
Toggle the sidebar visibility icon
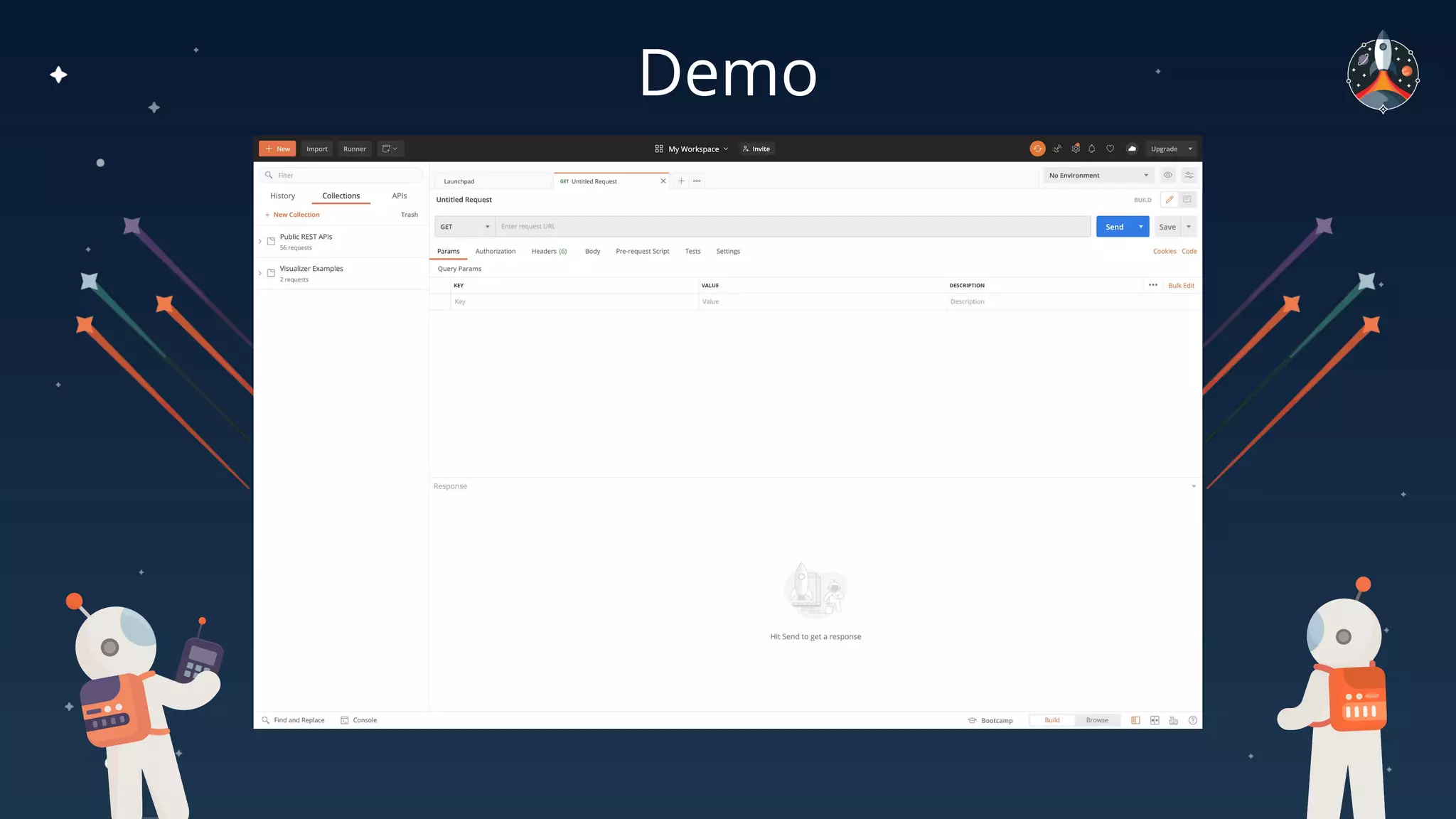click(1135, 720)
